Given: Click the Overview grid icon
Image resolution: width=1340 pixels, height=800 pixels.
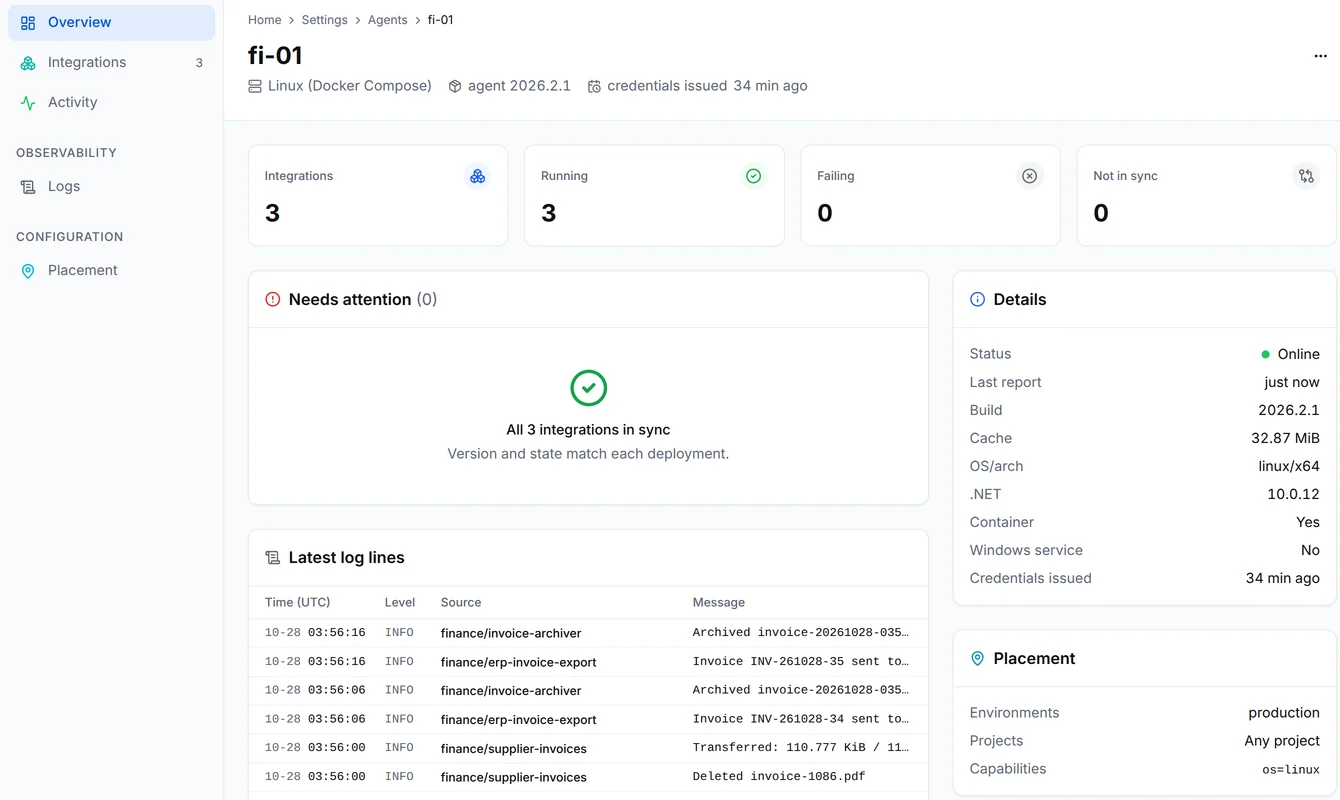Looking at the screenshot, I should pos(28,22).
